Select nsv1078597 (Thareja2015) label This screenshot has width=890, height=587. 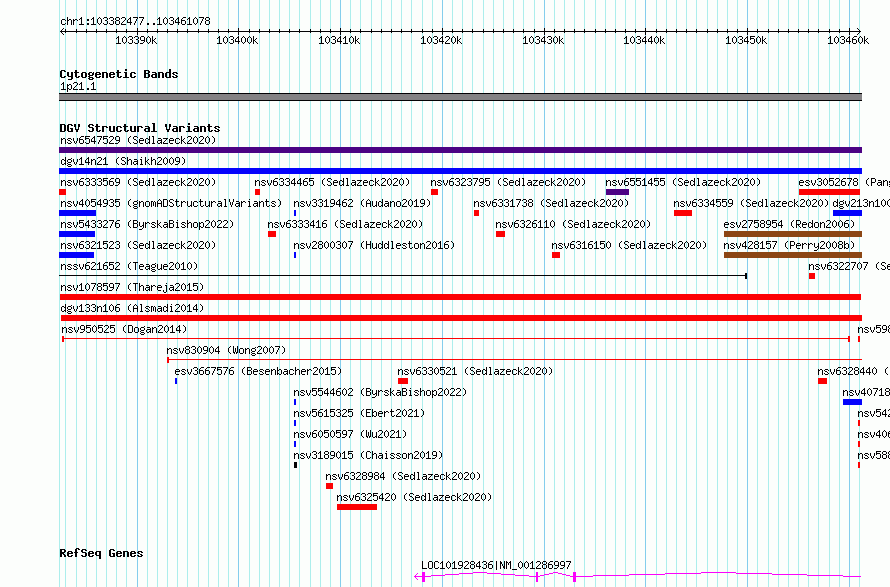click(x=132, y=287)
